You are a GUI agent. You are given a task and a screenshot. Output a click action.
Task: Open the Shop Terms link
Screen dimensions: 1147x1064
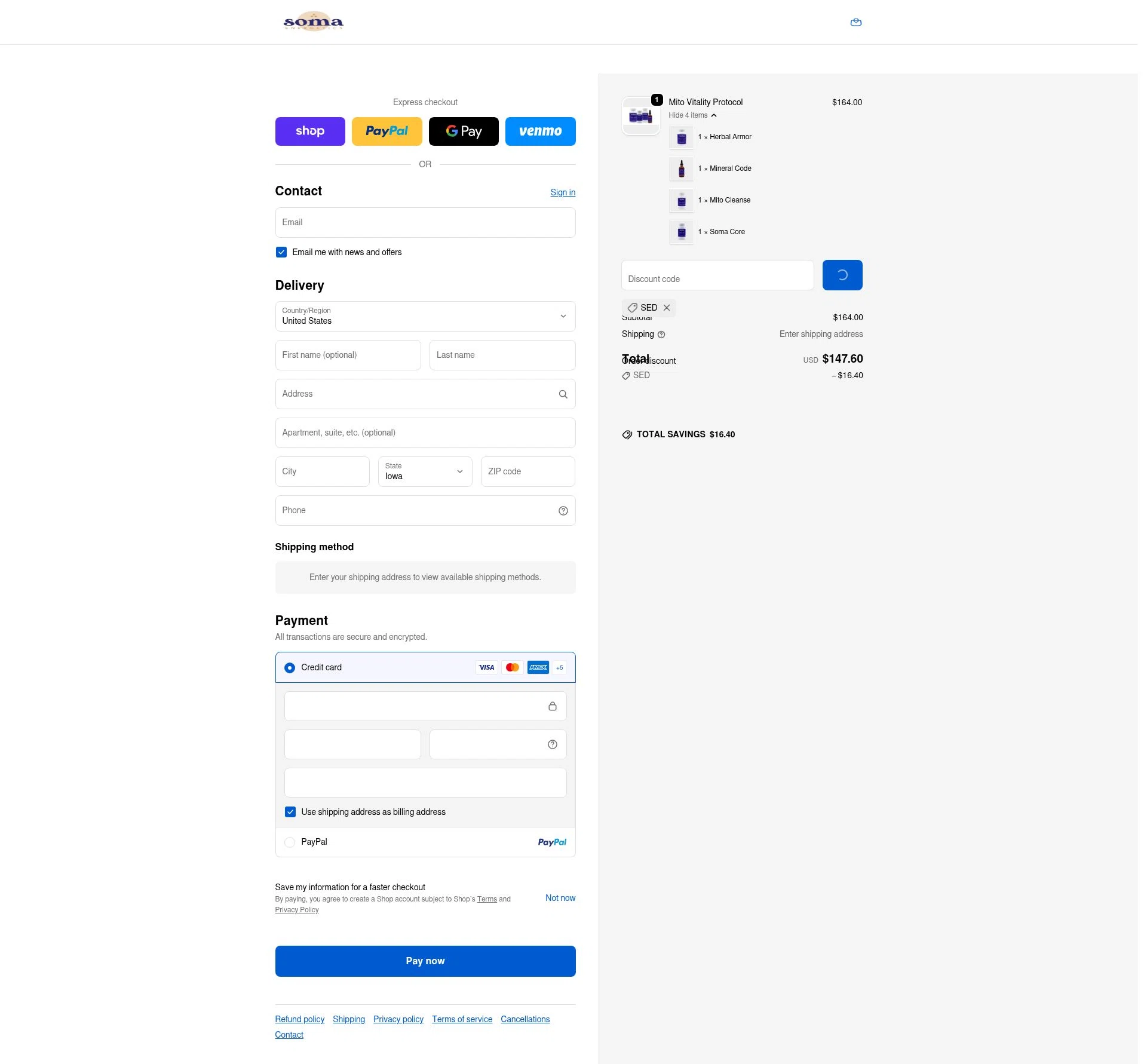(x=487, y=899)
